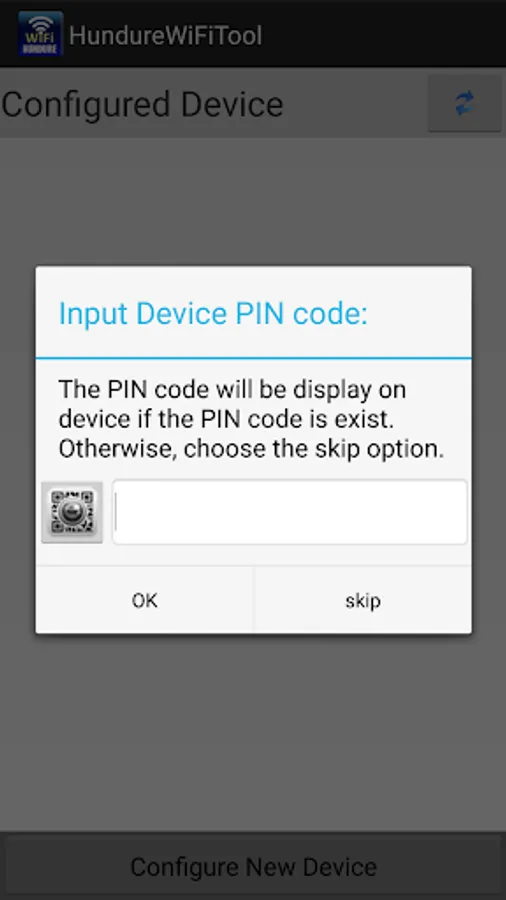This screenshot has height=900, width=506.
Task: Click the refresh arrows icon
Action: 465,103
